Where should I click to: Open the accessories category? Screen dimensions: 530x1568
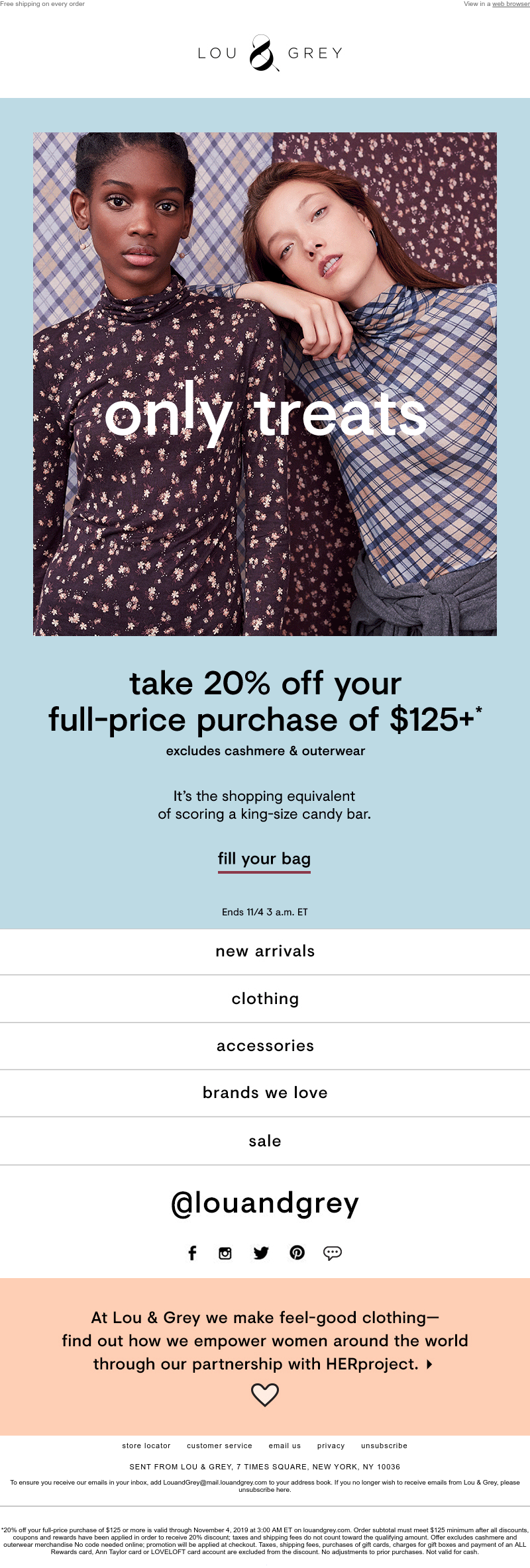point(265,1046)
